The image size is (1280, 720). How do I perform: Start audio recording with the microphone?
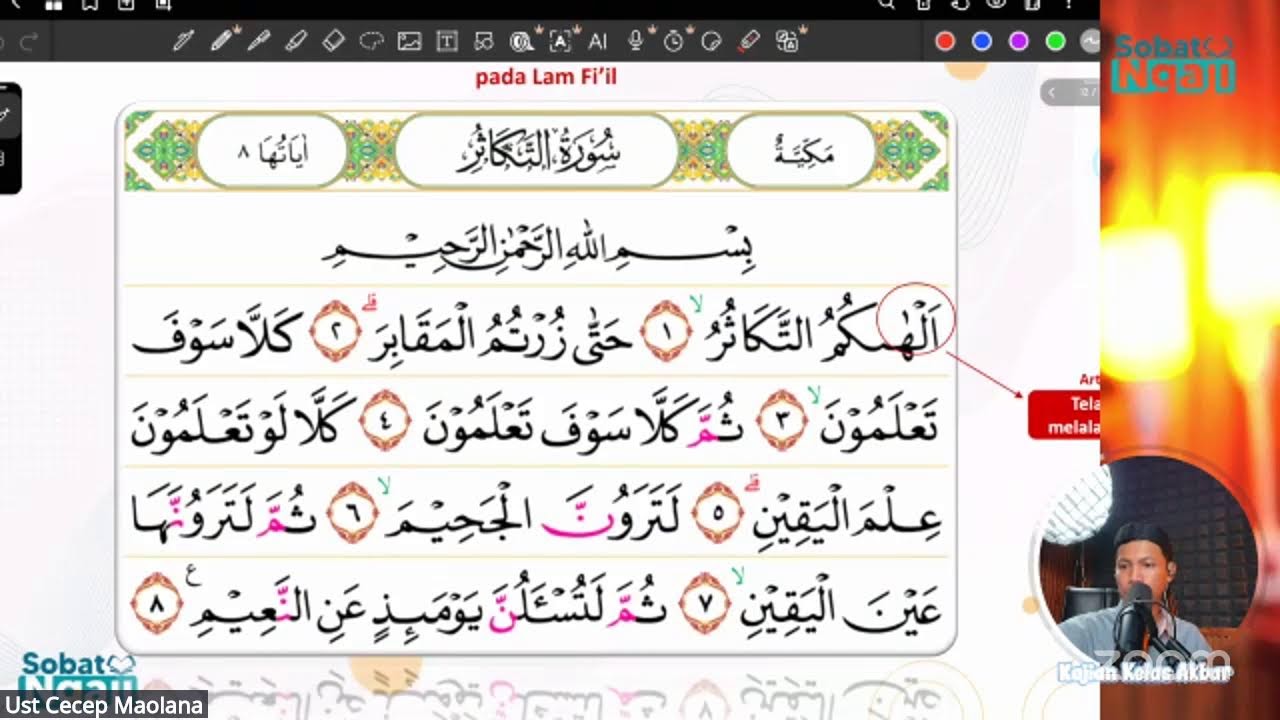pos(635,41)
